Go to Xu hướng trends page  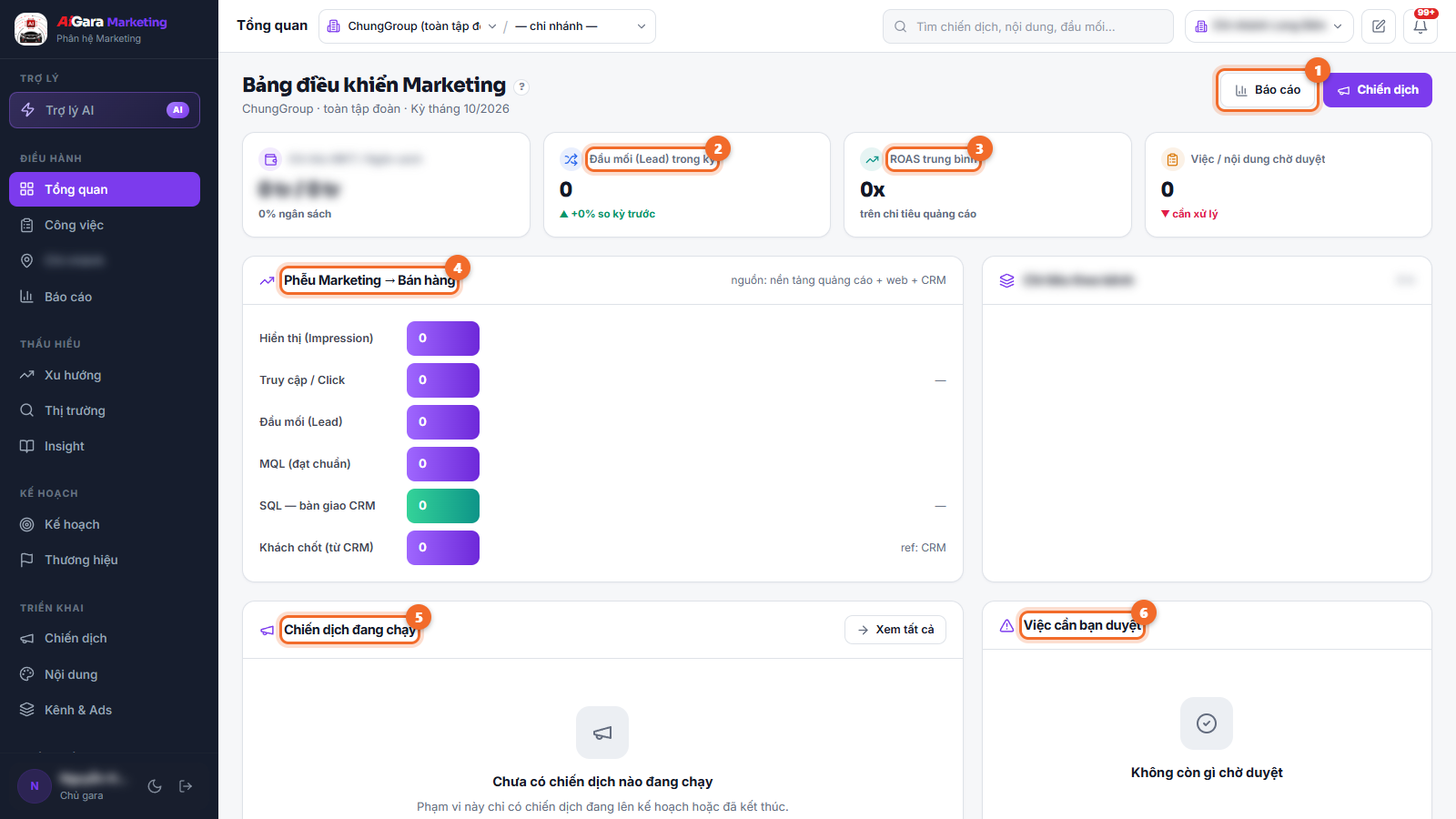pyautogui.click(x=105, y=375)
